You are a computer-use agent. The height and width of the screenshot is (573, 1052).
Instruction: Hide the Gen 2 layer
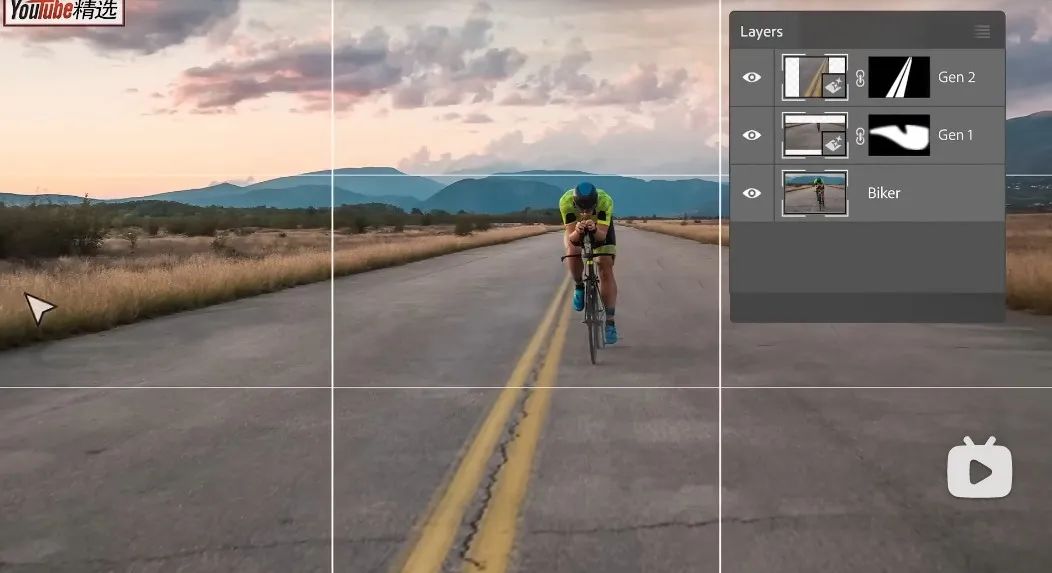pos(751,77)
